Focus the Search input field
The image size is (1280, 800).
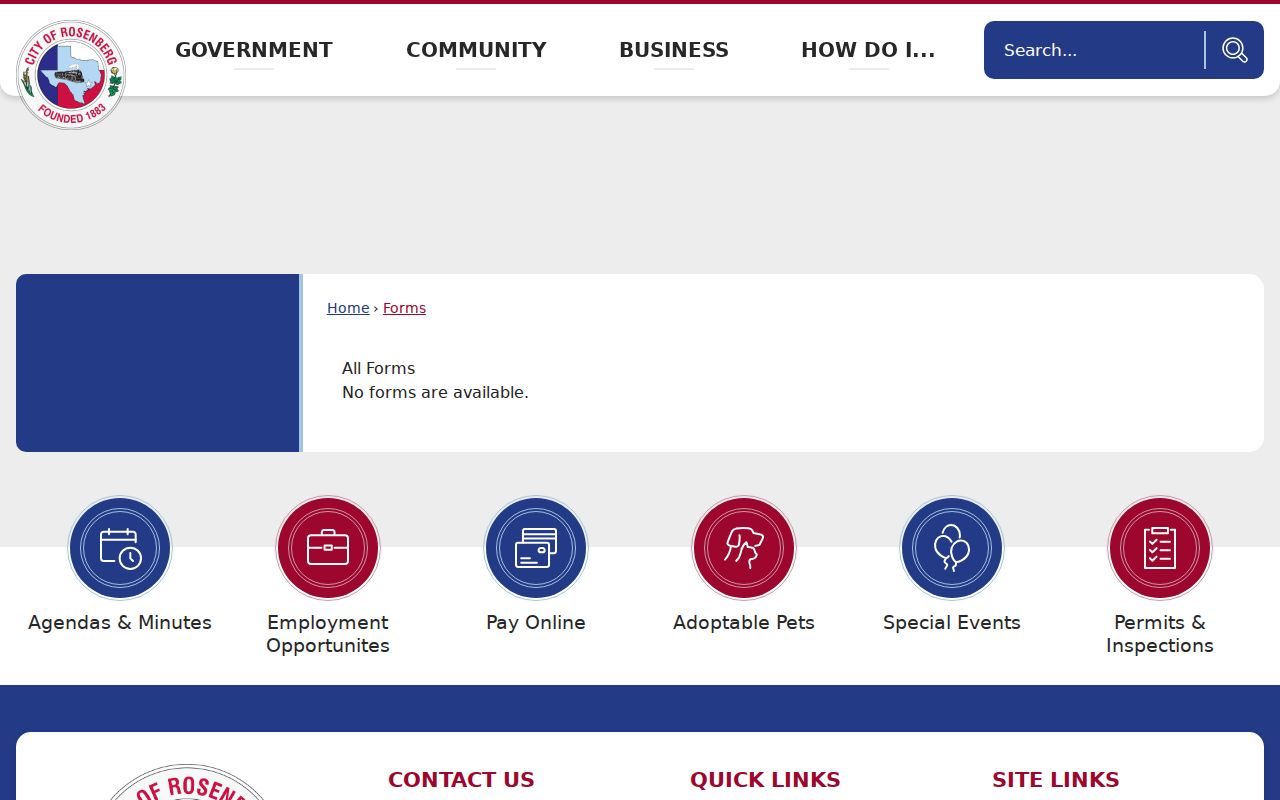pos(1095,50)
